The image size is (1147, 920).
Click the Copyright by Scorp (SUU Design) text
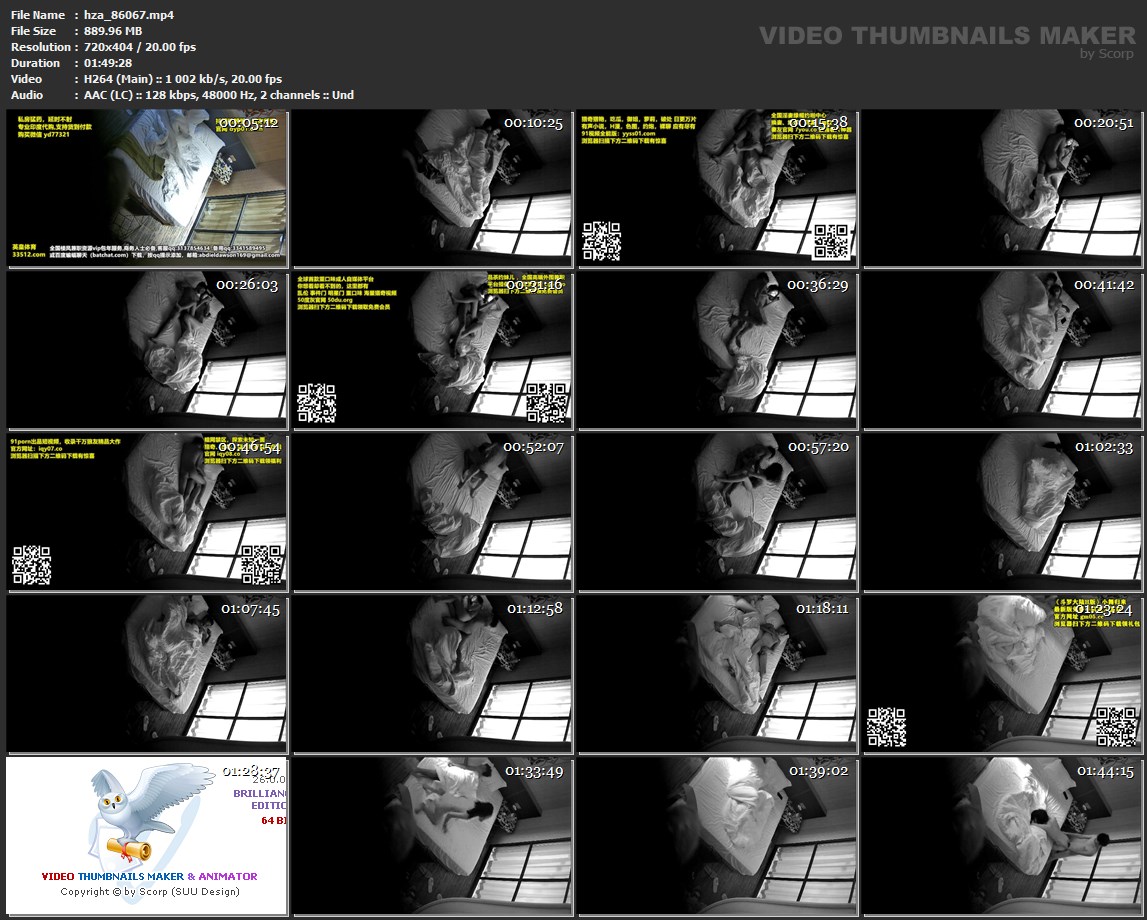150,892
